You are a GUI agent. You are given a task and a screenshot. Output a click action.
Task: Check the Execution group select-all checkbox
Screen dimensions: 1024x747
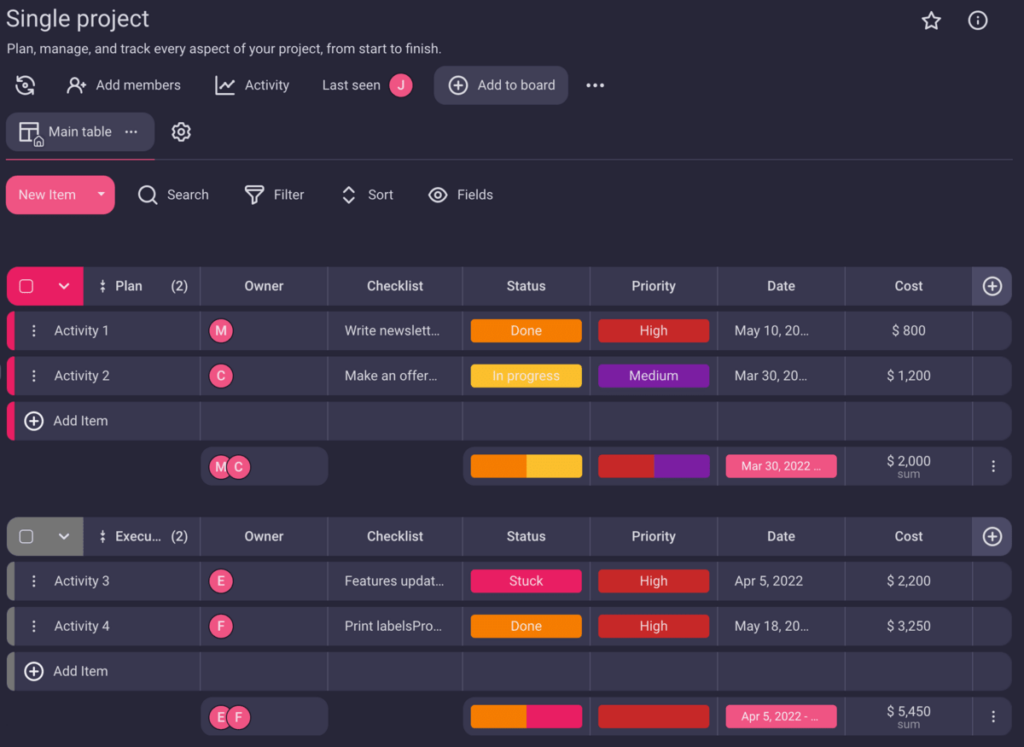[27, 537]
